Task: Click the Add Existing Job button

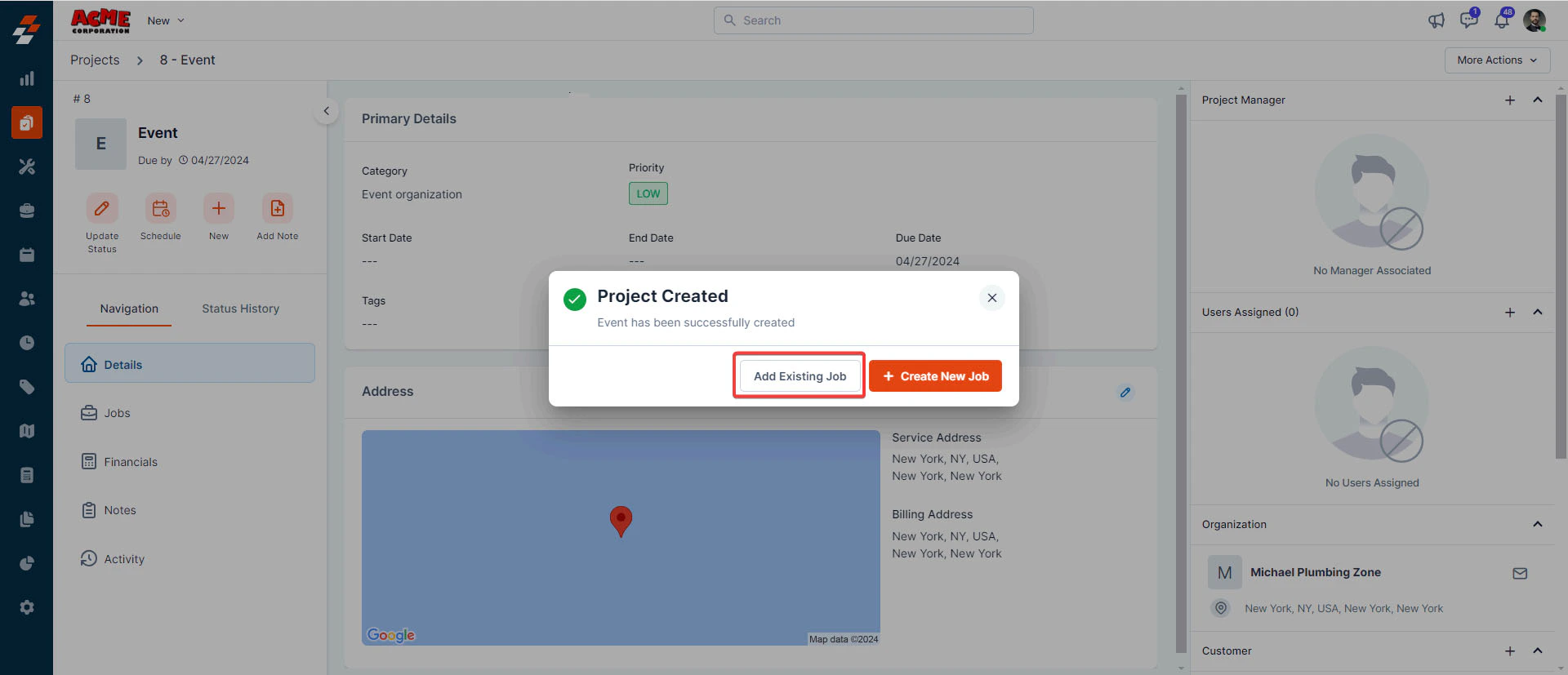Action: (x=800, y=376)
